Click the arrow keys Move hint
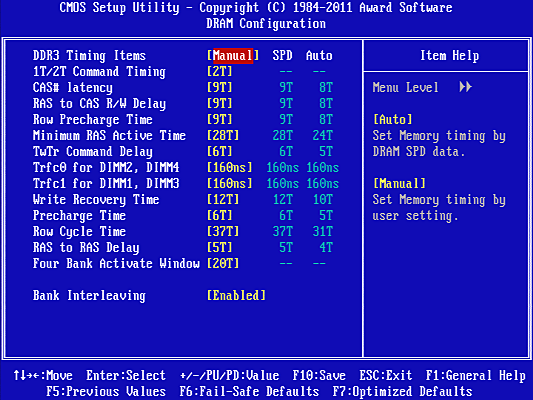 (43, 376)
